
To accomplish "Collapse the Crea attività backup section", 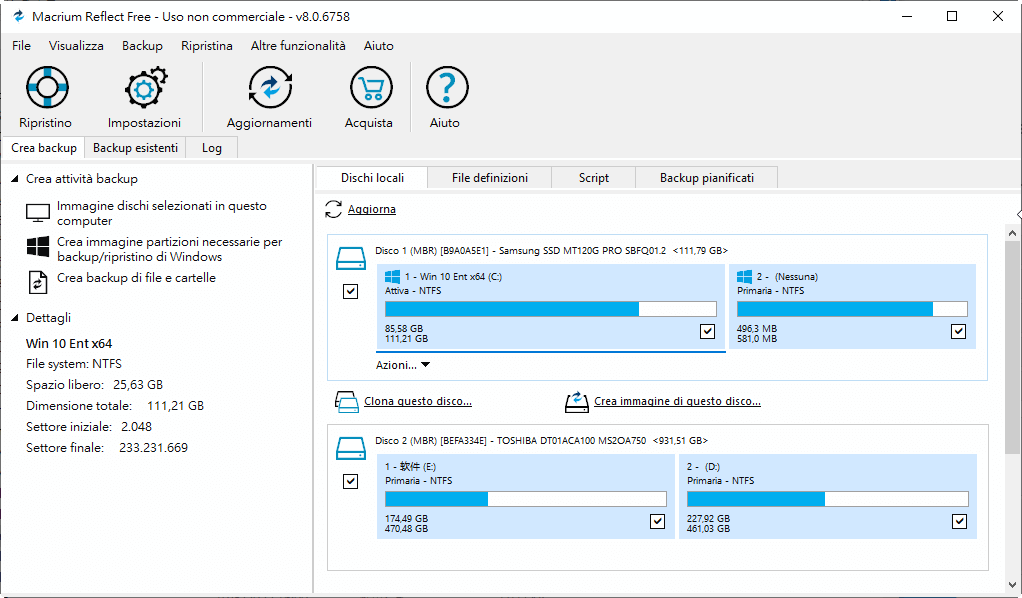I will coord(15,179).
